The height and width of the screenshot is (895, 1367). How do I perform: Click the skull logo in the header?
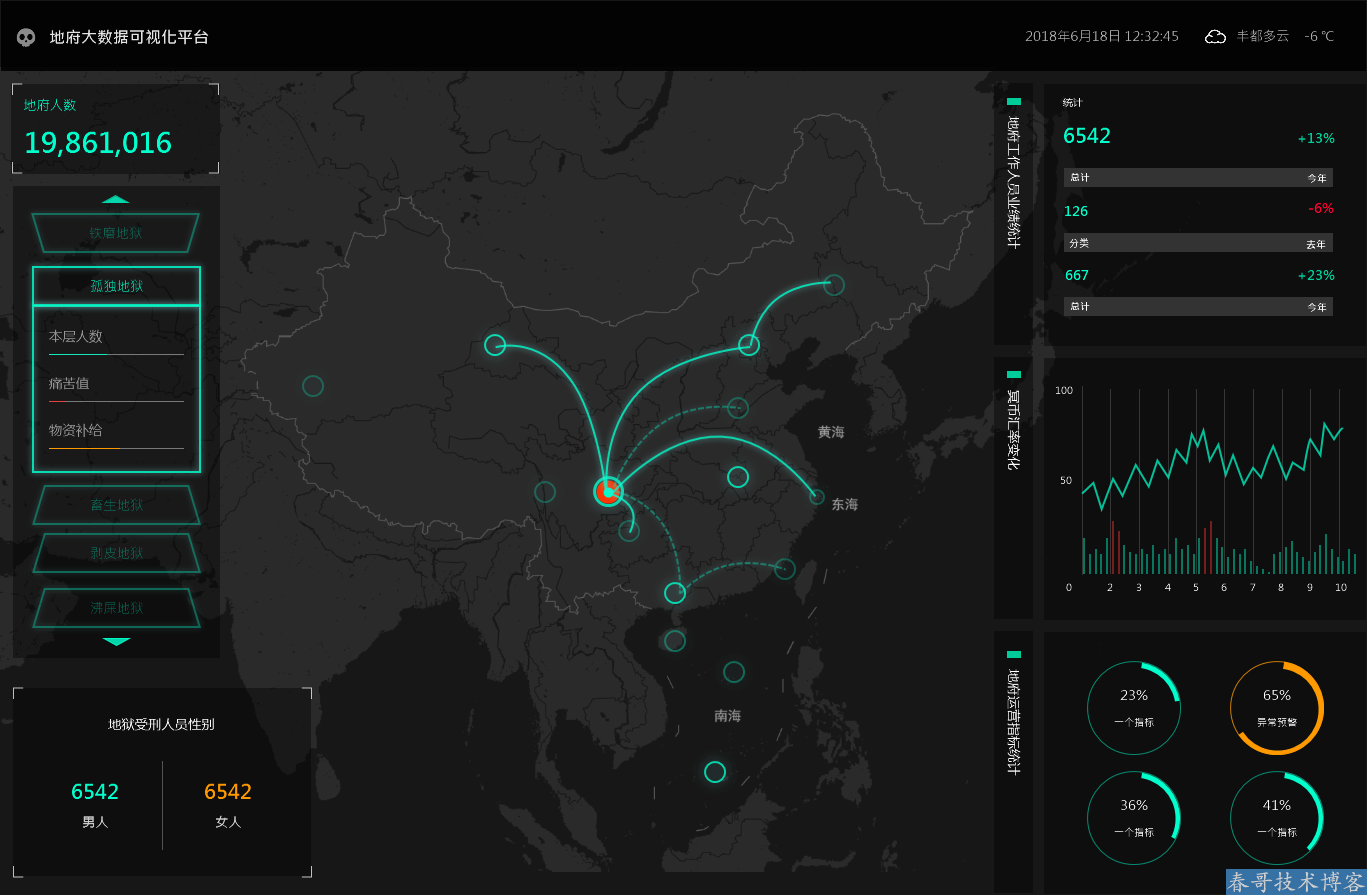click(26, 37)
